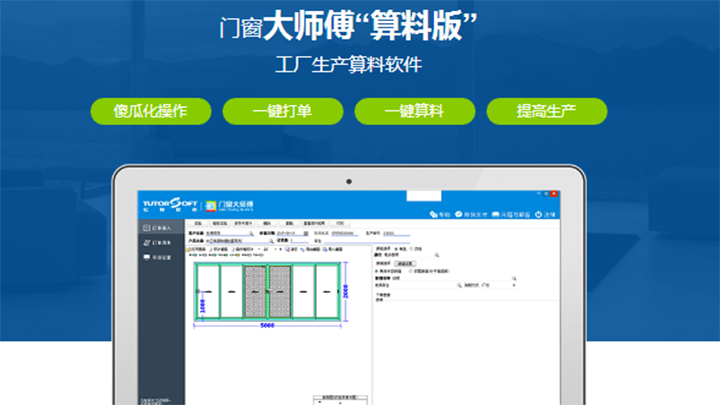Click the 生产单号 input field
This screenshot has height=405, width=720.
[x=396, y=233]
